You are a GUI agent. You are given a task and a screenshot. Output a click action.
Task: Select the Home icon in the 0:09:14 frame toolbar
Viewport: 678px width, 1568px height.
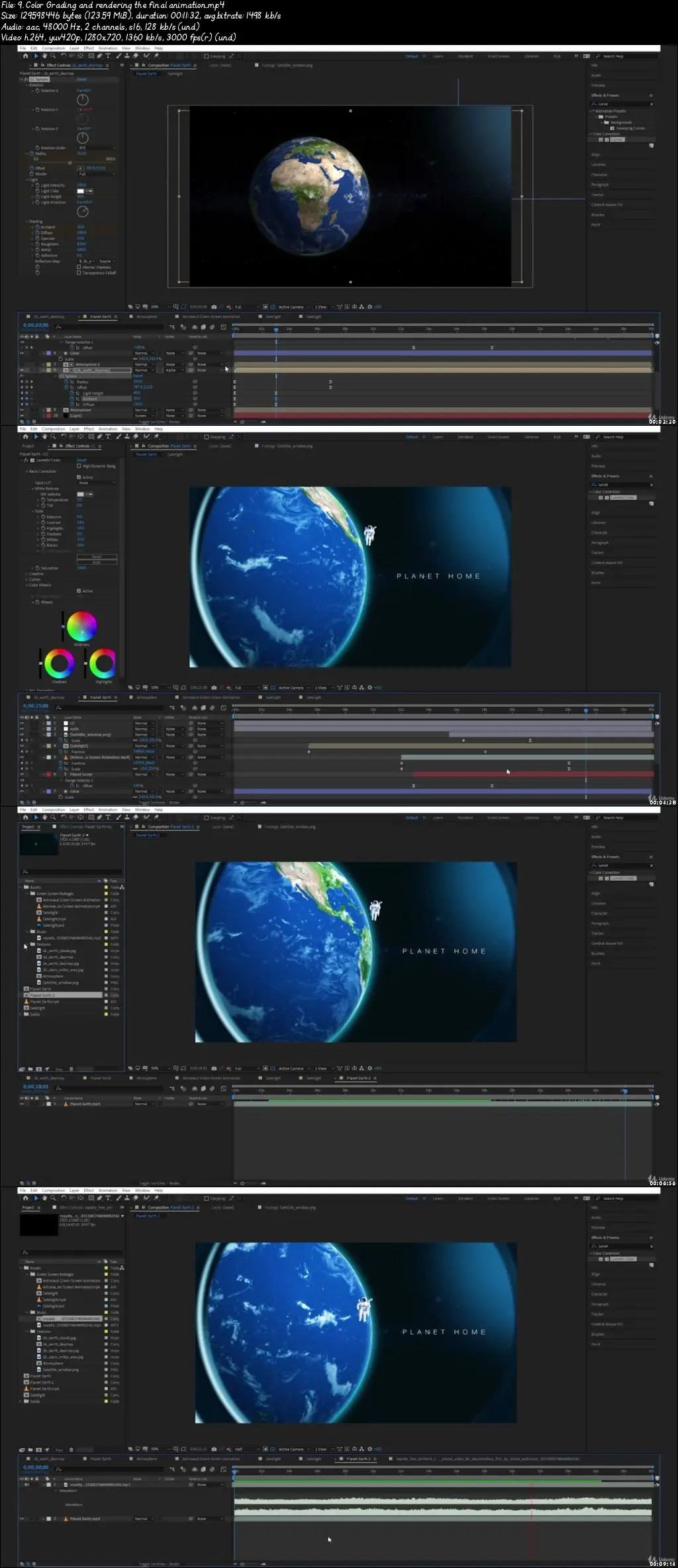[25, 1199]
